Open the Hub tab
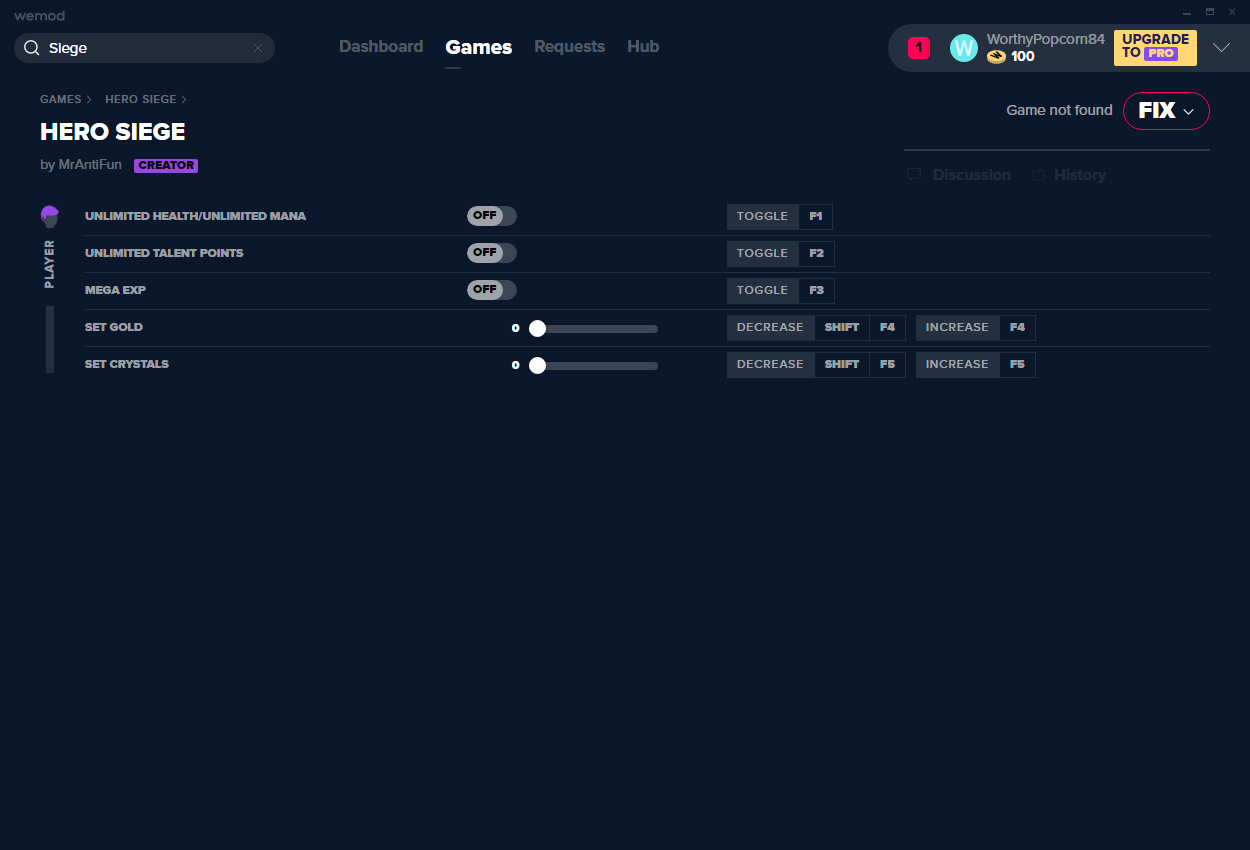Image resolution: width=1250 pixels, height=850 pixels. tap(643, 47)
